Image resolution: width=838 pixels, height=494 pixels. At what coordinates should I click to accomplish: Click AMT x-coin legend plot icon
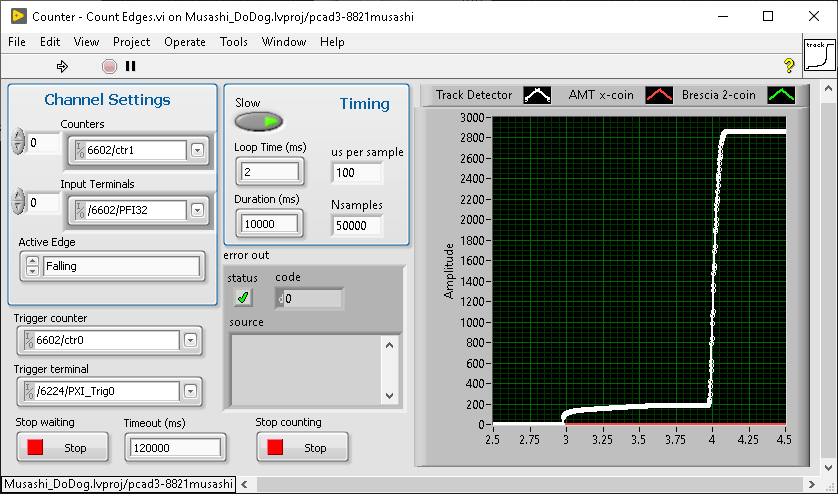(x=659, y=96)
